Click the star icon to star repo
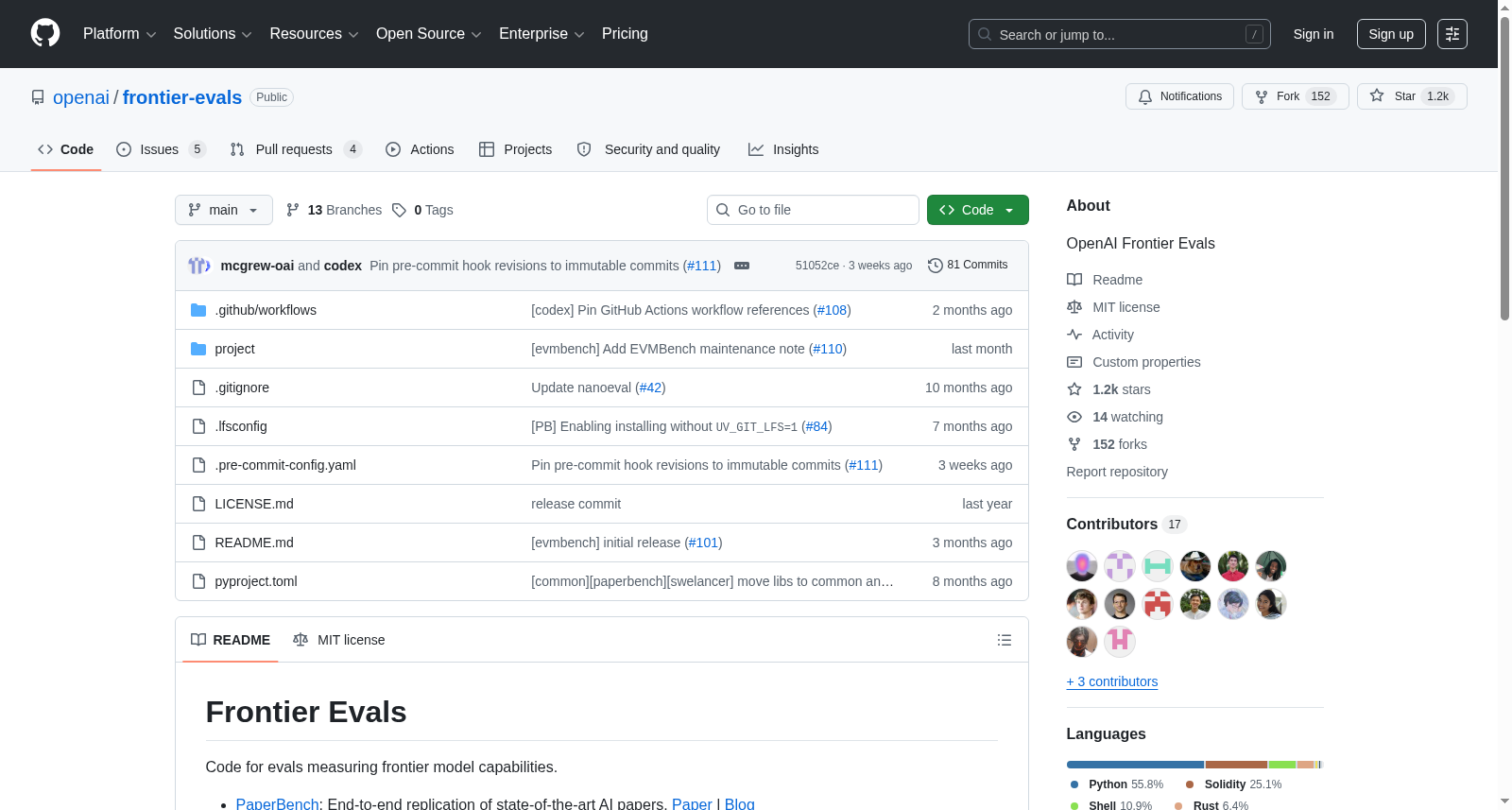Screen dimensions: 1512x810 point(1377,95)
